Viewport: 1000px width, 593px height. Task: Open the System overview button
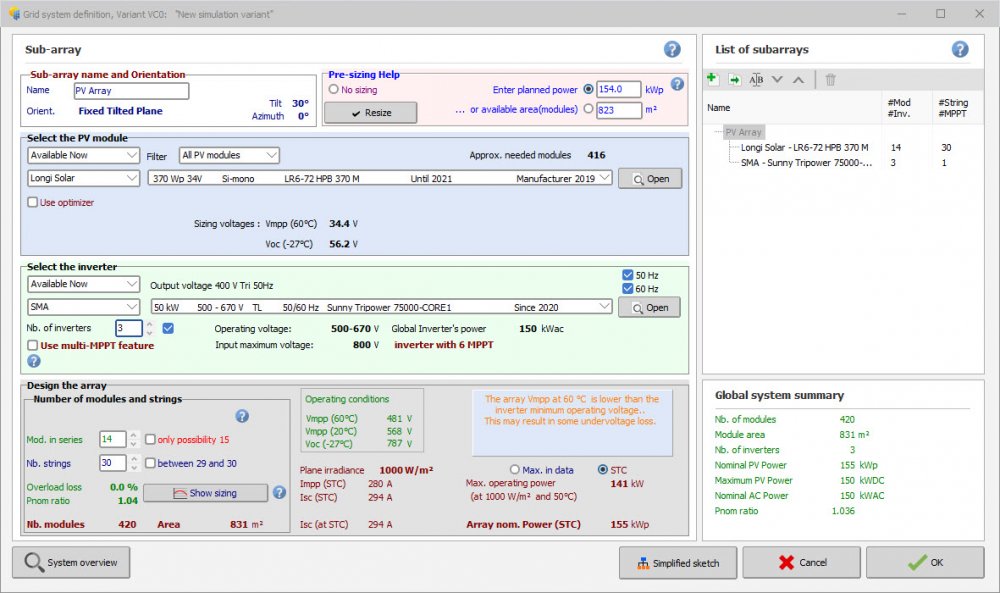[71, 562]
